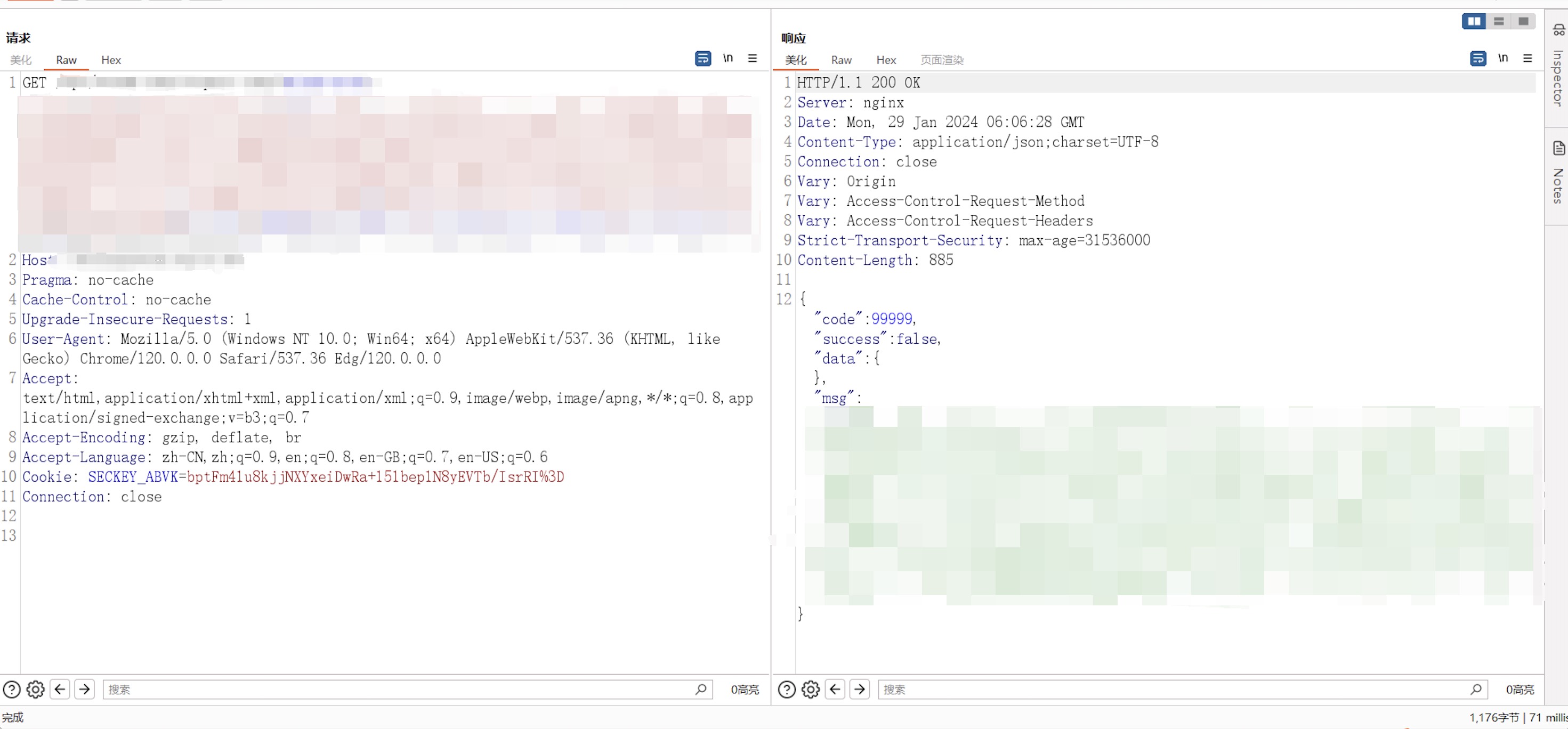Toggle word wrap icon in response panel
The image size is (1568, 729).
coord(1477,59)
